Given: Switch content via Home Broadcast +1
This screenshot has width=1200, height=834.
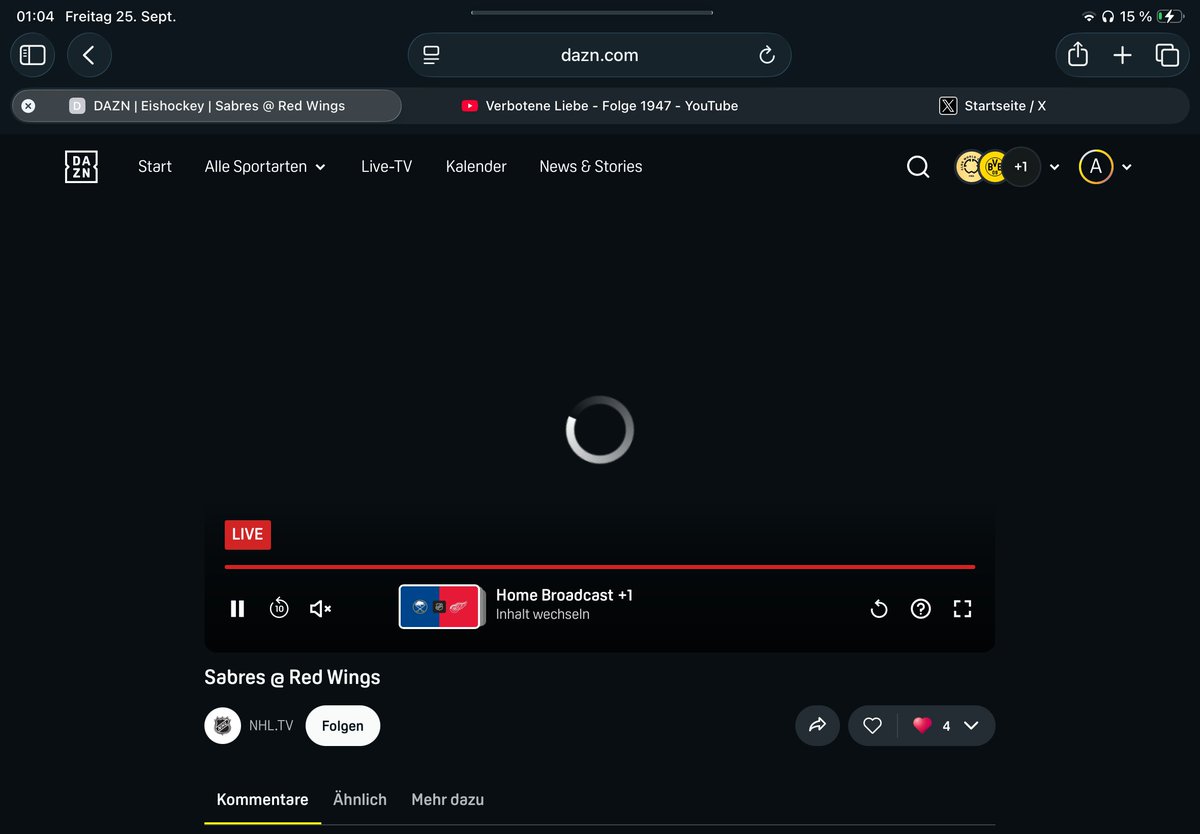Looking at the screenshot, I should coord(564,604).
